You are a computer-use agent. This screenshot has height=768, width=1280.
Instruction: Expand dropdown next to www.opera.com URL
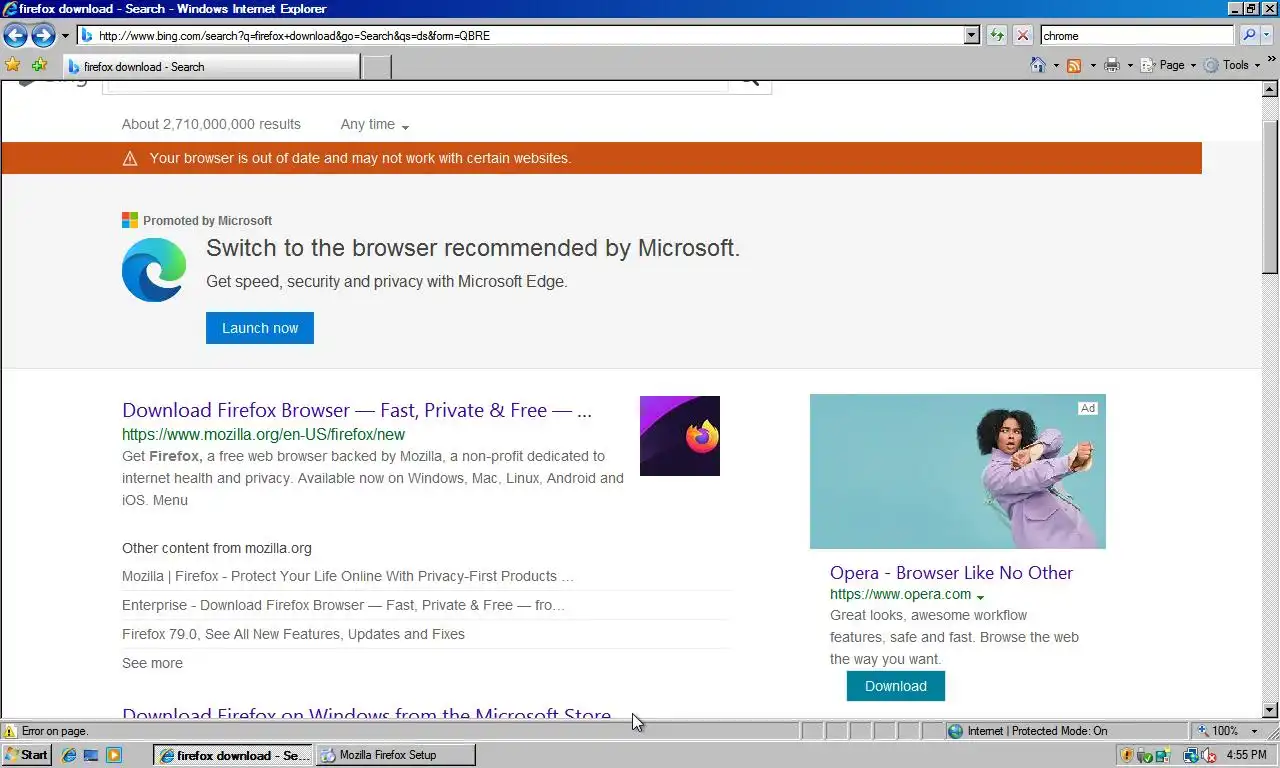[980, 596]
